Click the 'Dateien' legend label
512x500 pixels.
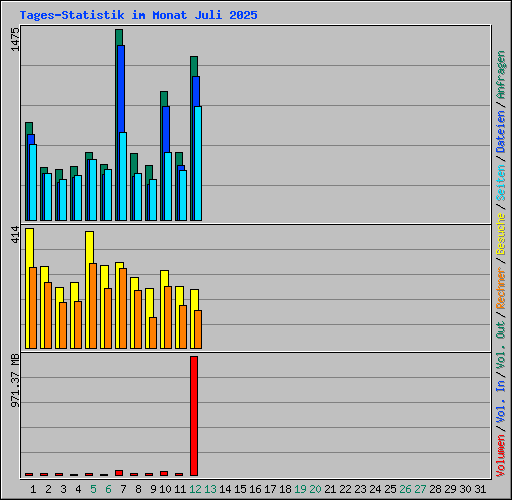tap(501, 132)
